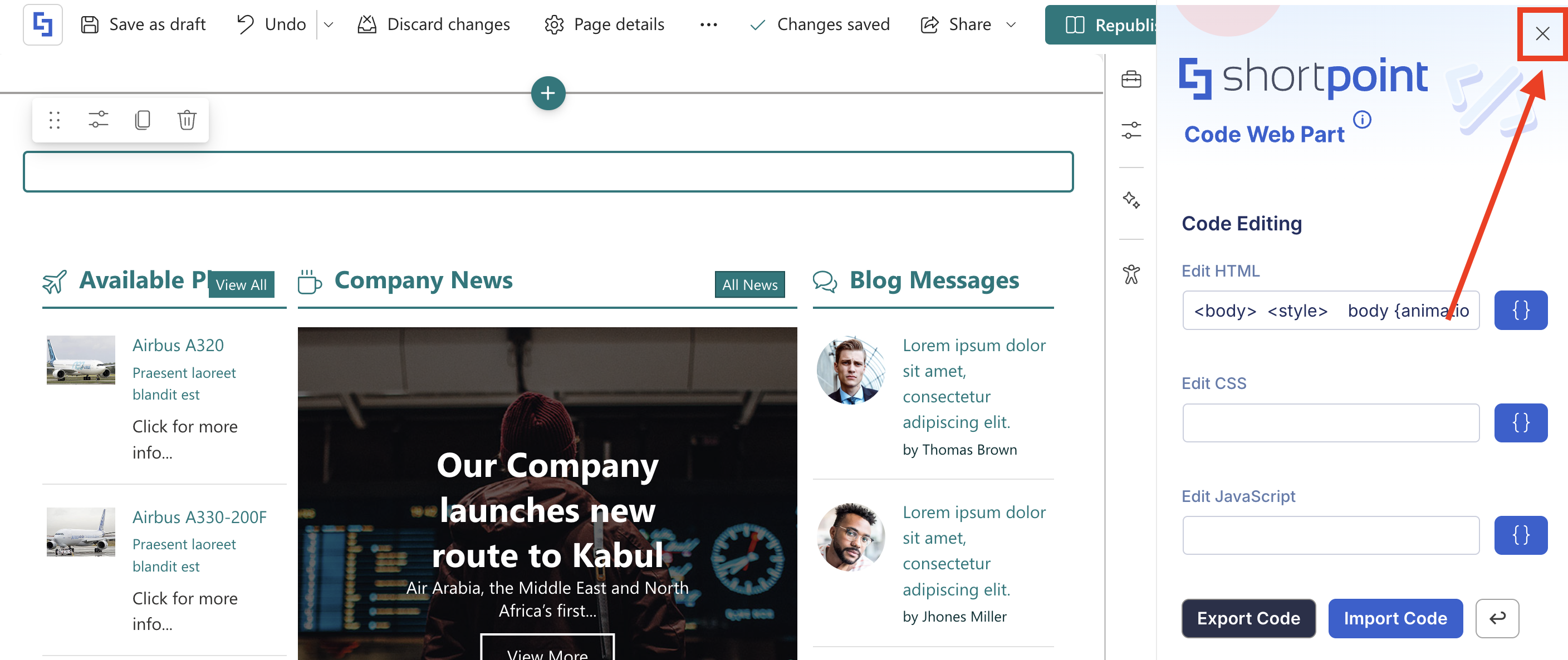The image size is (1568, 660).
Task: Delete the web part with trash icon
Action: 187,120
